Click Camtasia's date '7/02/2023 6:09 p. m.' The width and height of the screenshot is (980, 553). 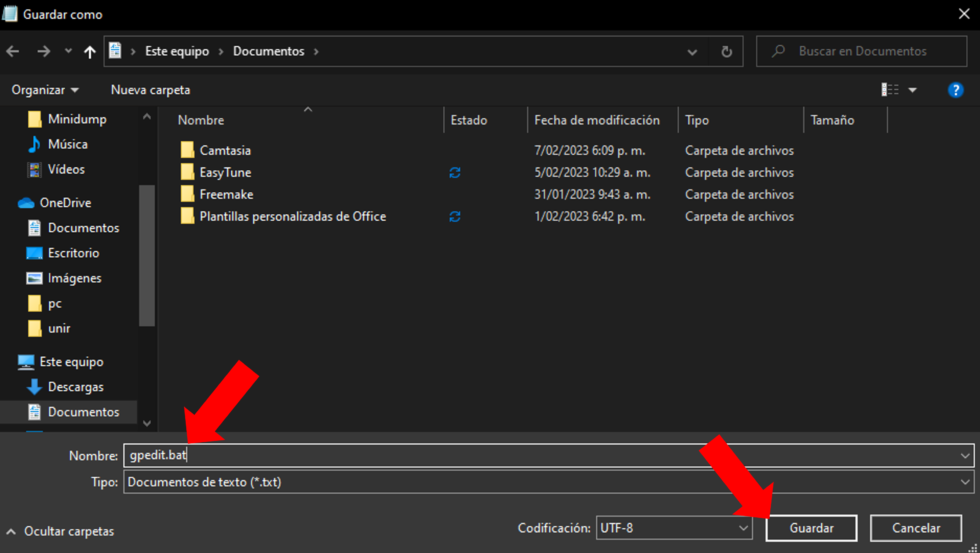589,151
